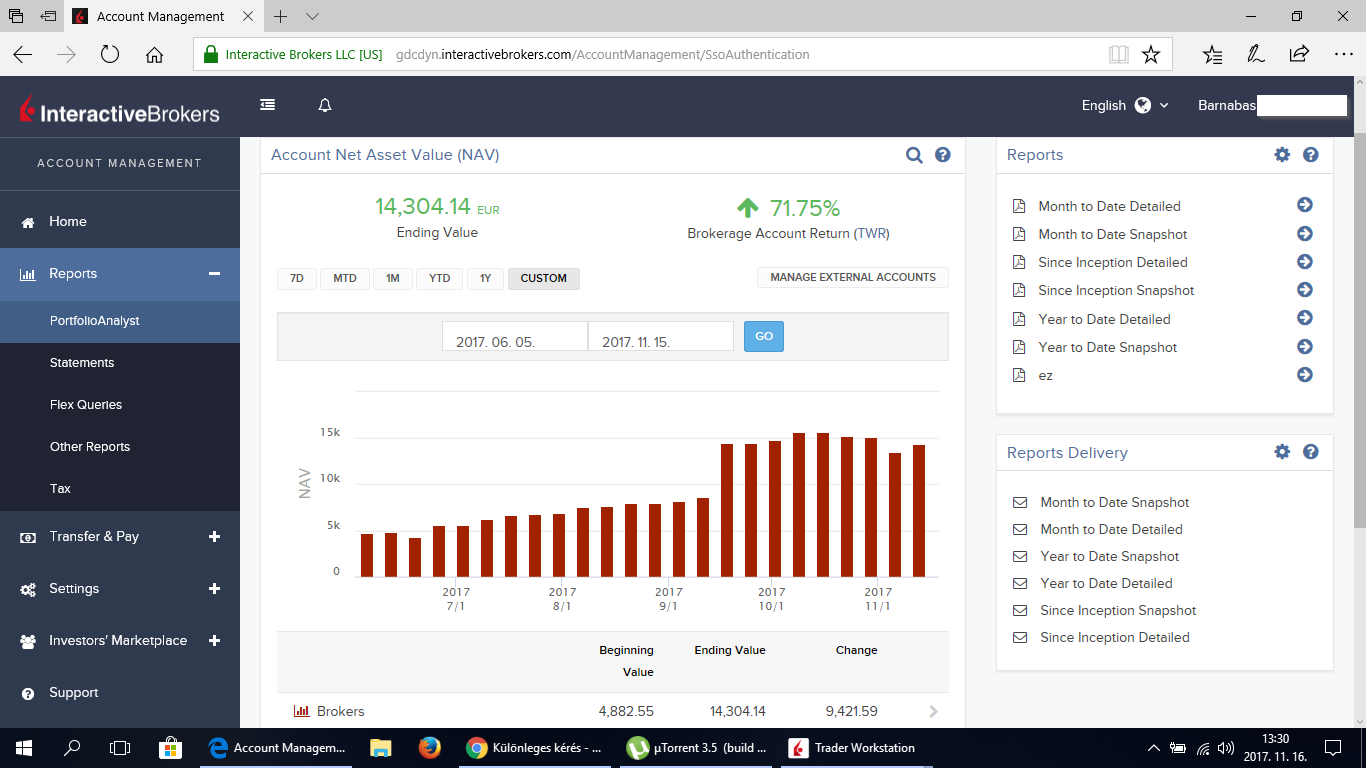The height and width of the screenshot is (768, 1366).
Task: Show hidden system tray icons
Action: coord(1154,747)
